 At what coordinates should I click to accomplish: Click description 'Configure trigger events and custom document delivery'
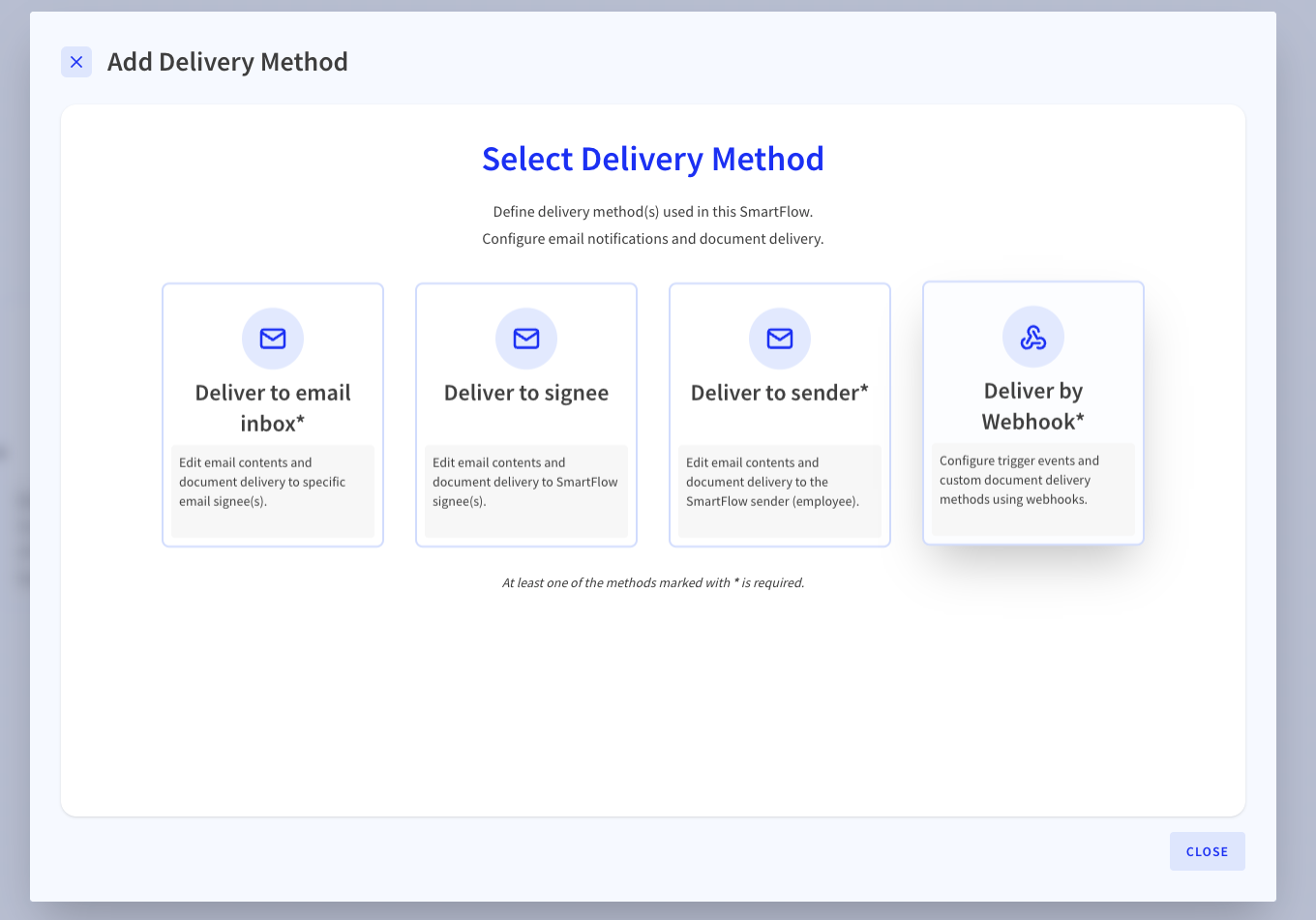(1019, 480)
